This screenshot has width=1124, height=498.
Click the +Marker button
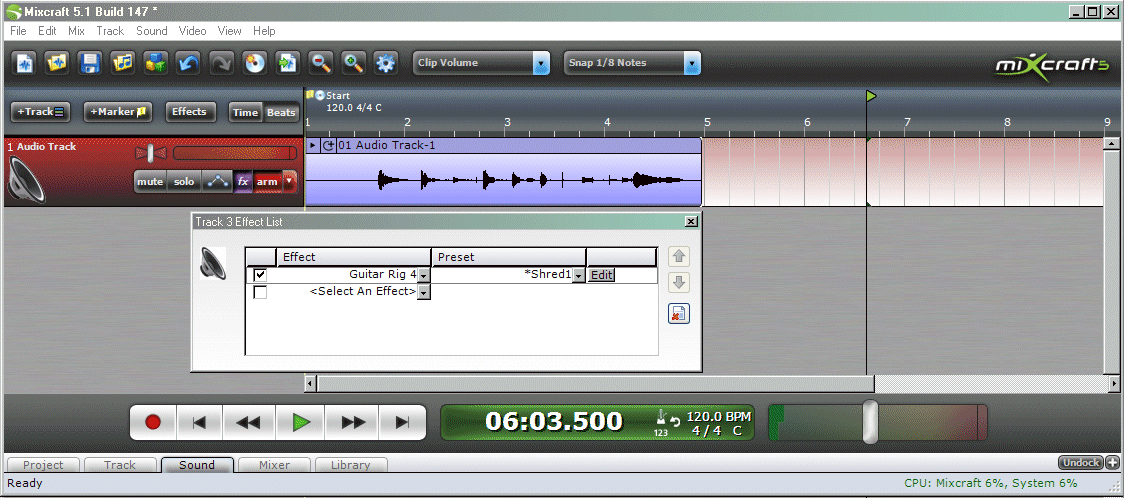[118, 112]
